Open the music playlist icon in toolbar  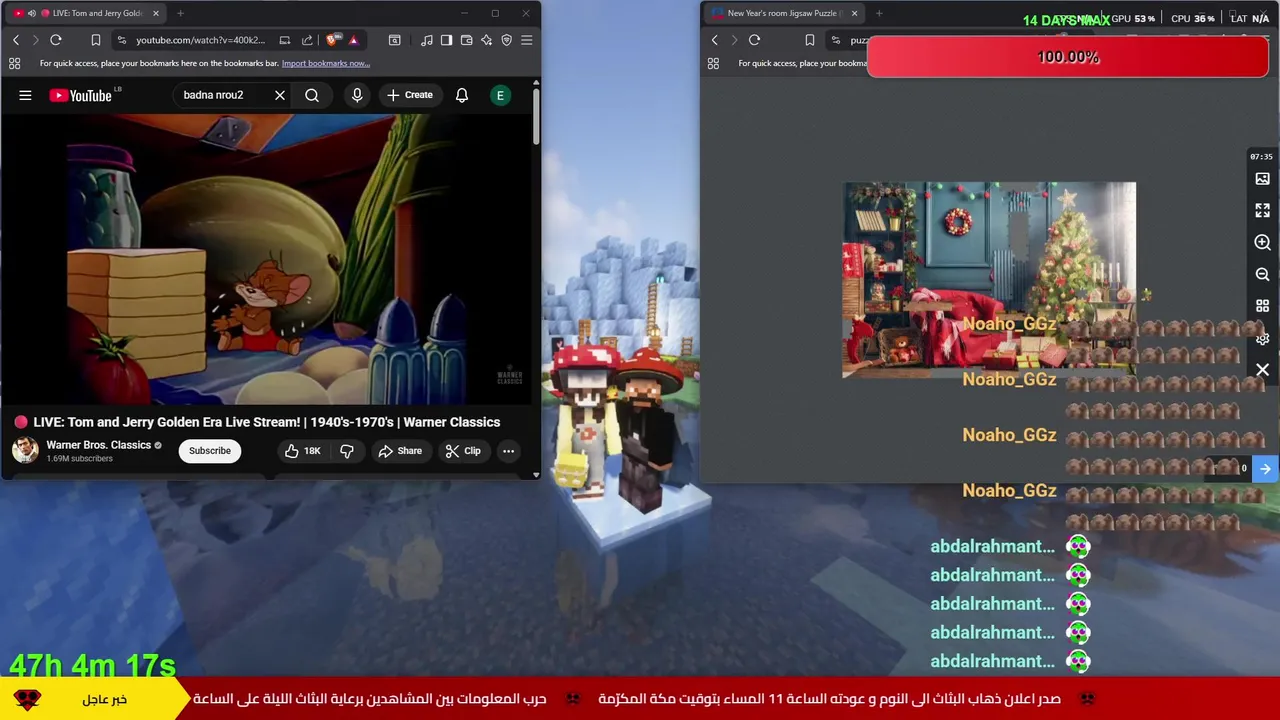(427, 40)
